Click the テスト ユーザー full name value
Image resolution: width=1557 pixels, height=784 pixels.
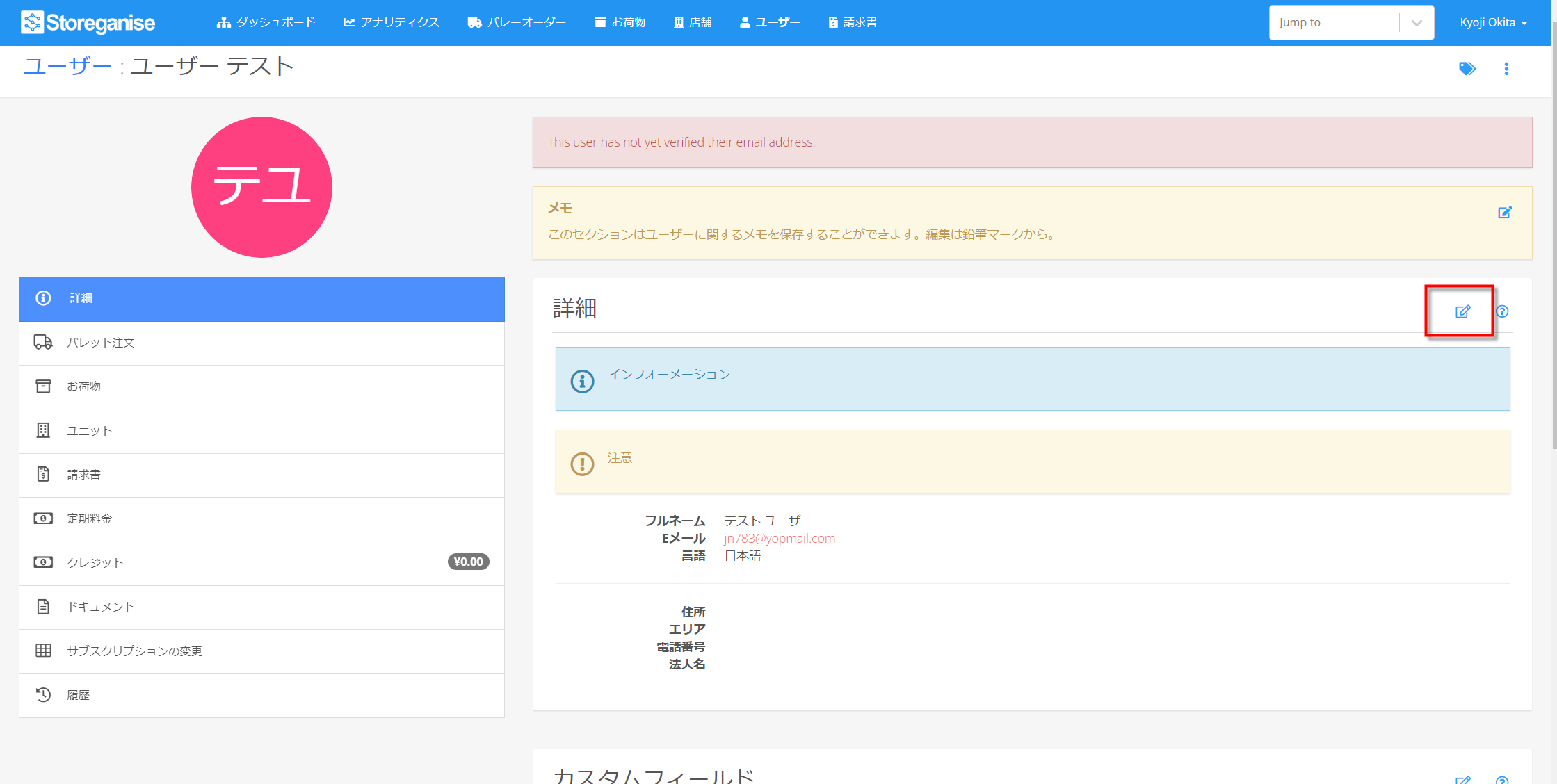(768, 521)
